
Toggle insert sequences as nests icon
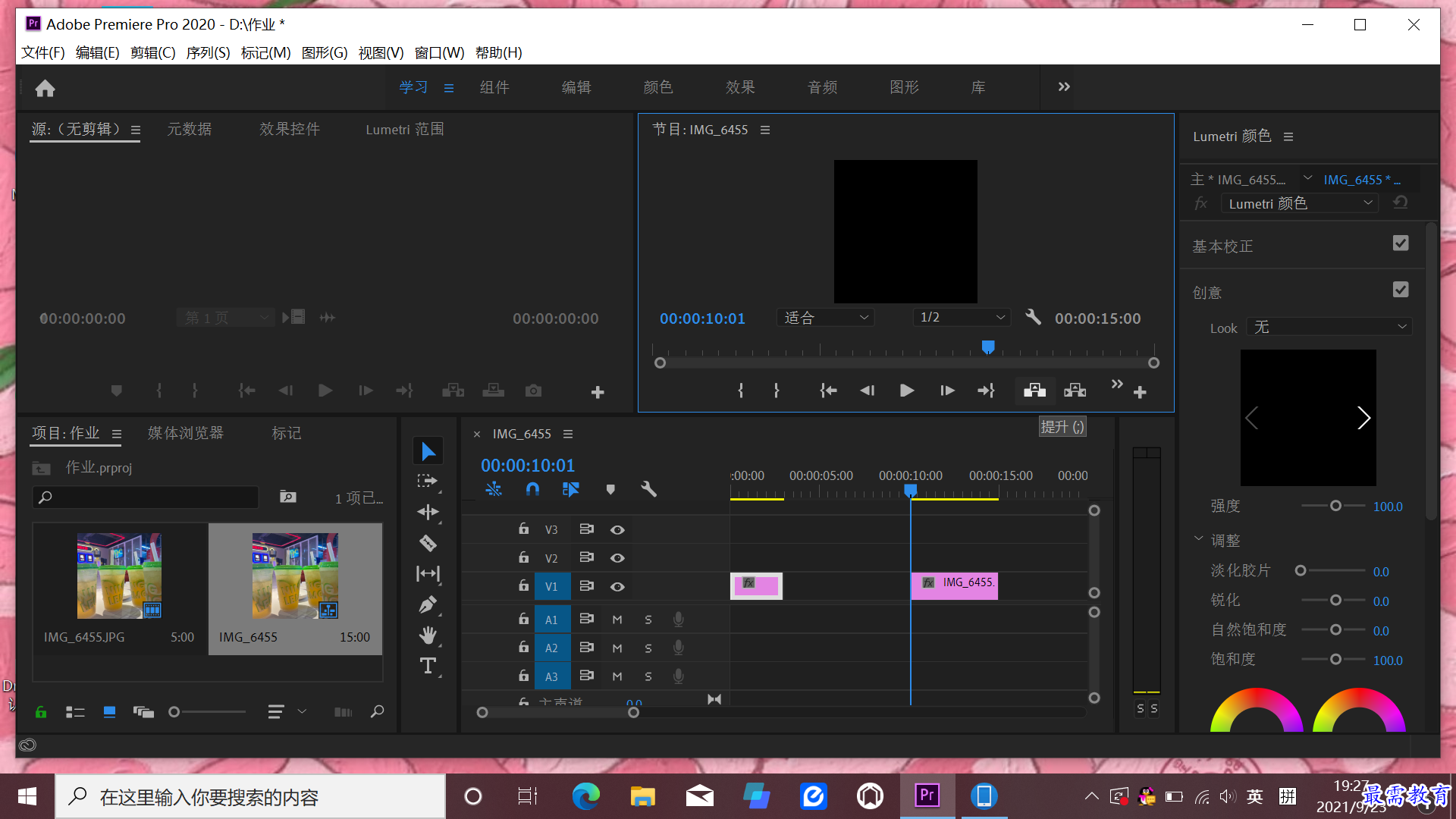(494, 489)
